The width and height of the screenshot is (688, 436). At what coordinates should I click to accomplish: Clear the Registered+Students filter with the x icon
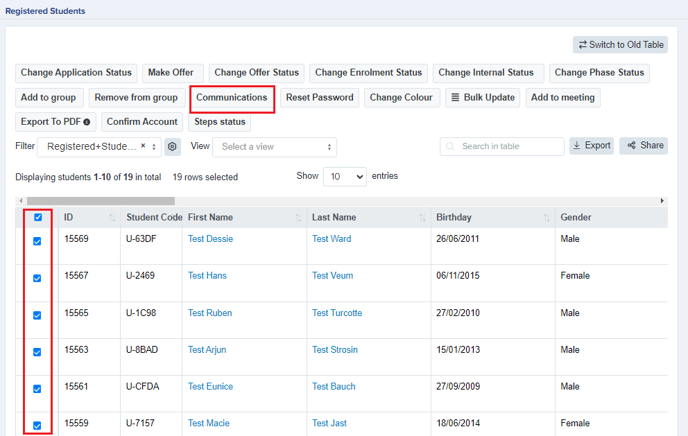pyautogui.click(x=143, y=146)
